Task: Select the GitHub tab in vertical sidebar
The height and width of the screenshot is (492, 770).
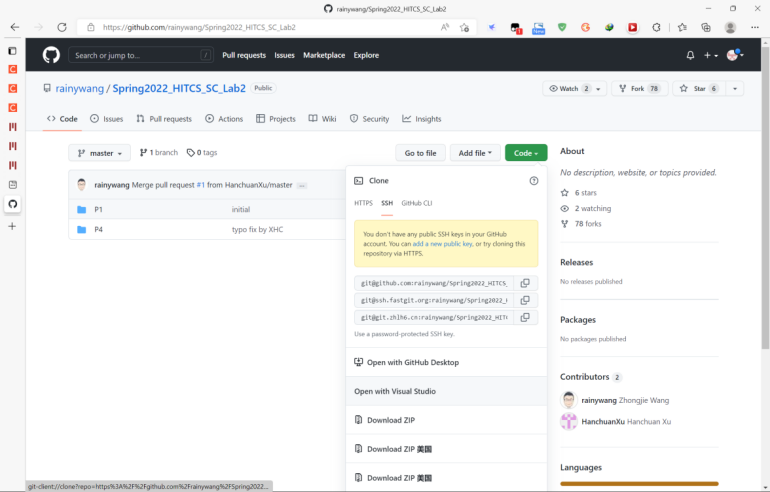Action: click(x=13, y=204)
